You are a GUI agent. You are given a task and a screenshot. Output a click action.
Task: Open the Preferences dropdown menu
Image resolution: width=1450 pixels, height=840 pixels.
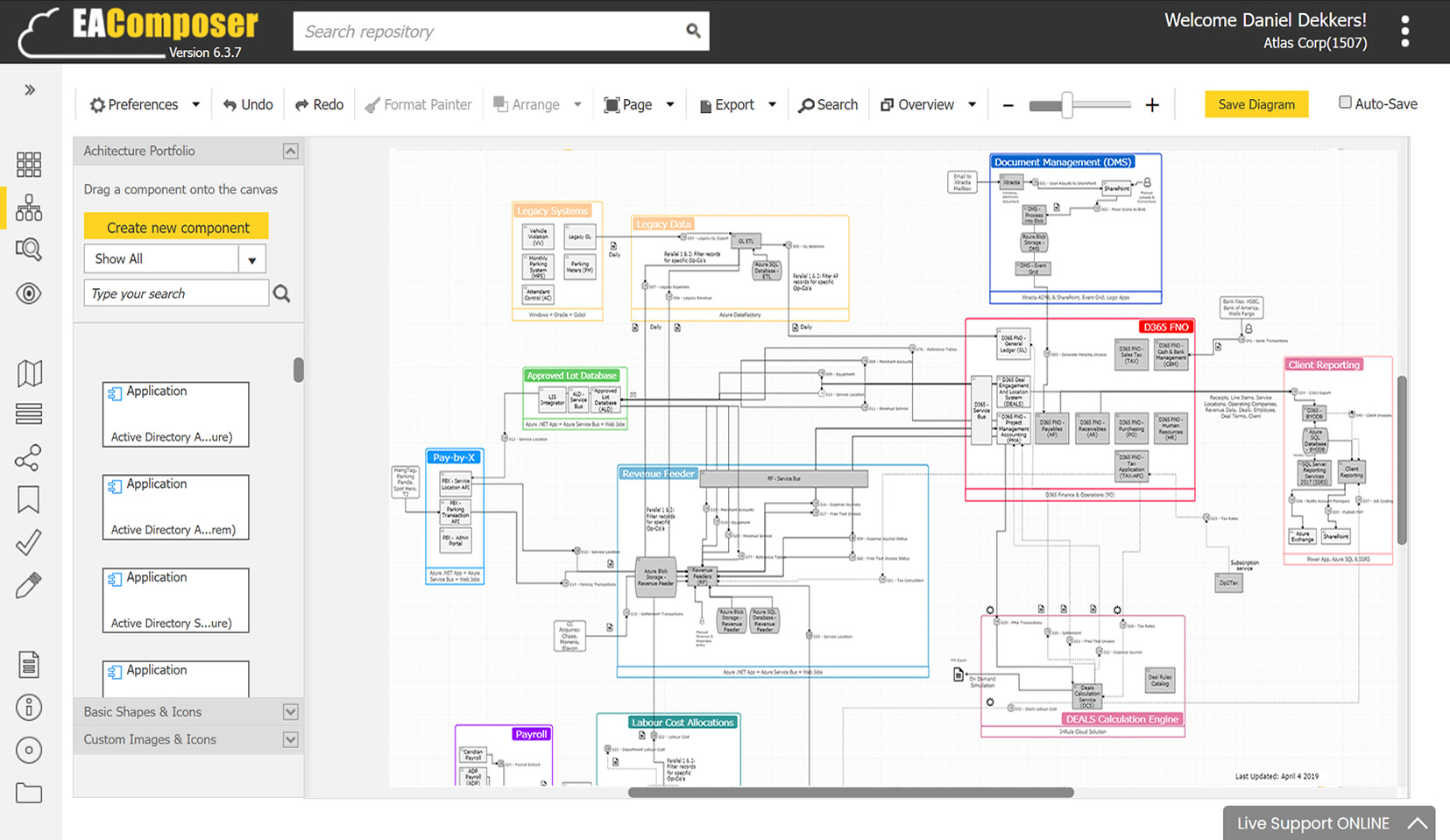pyautogui.click(x=145, y=104)
